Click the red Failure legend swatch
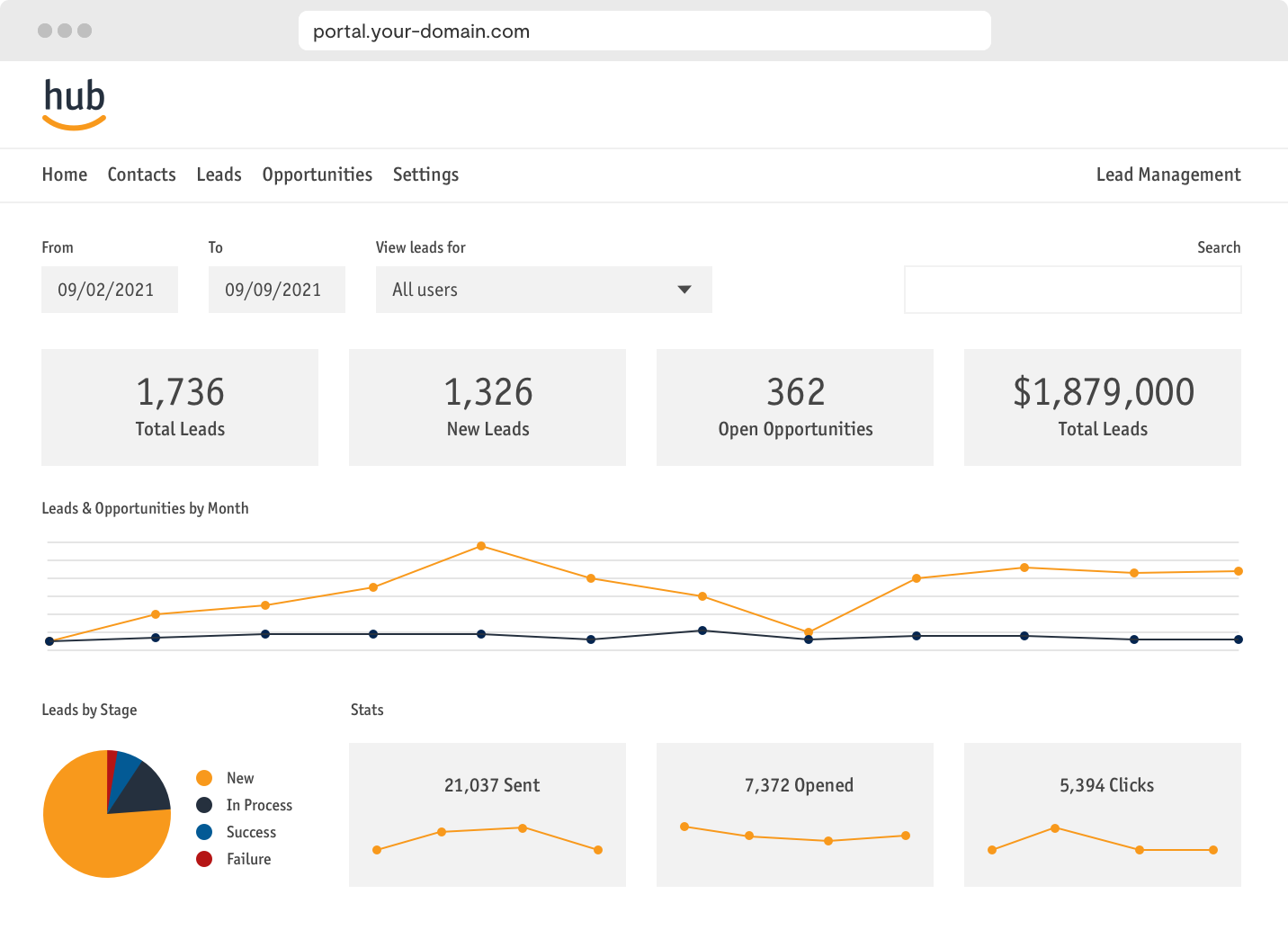 coord(204,859)
